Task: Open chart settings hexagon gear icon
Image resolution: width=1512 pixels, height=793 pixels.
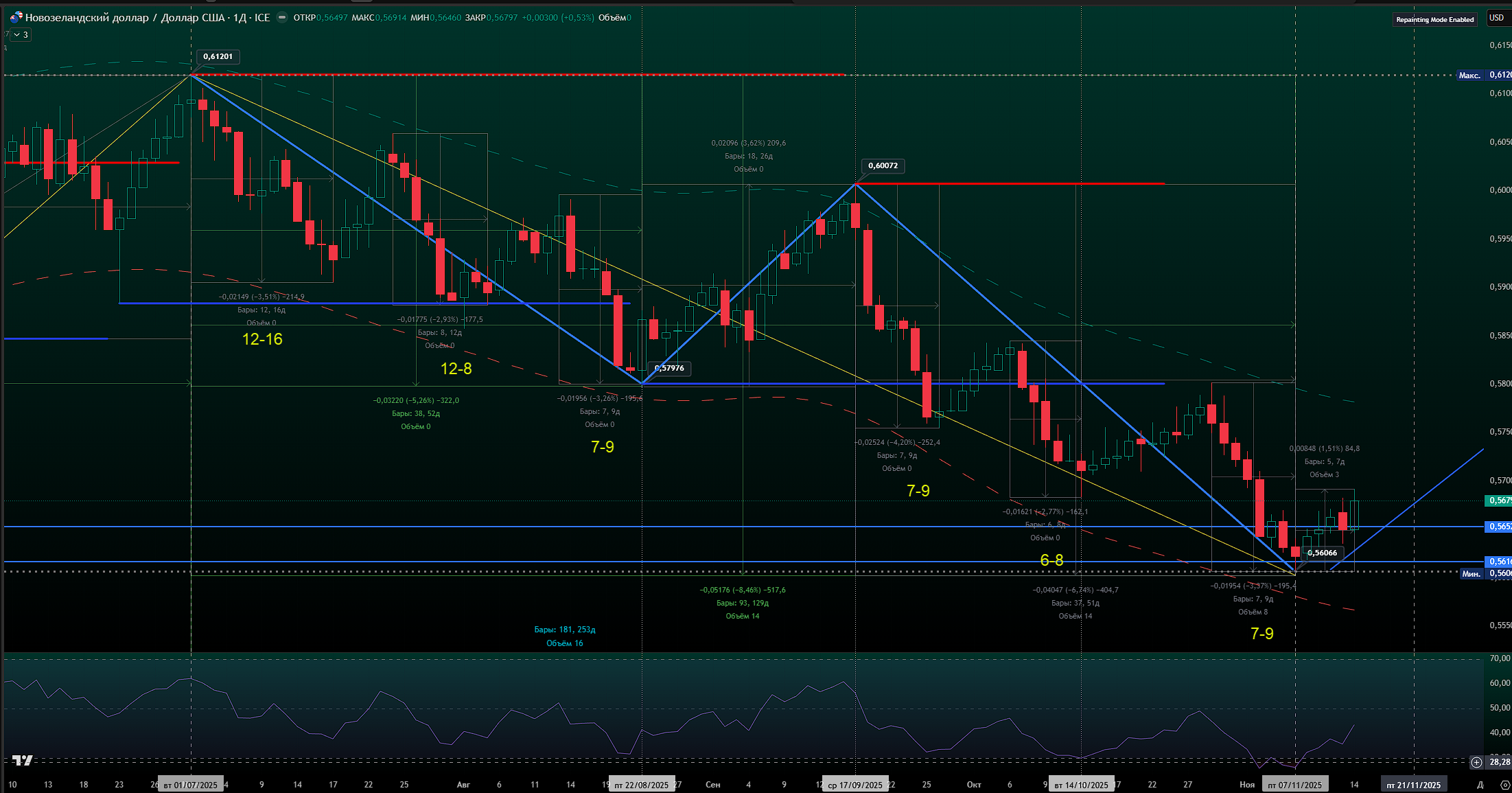Action: pos(1505,784)
